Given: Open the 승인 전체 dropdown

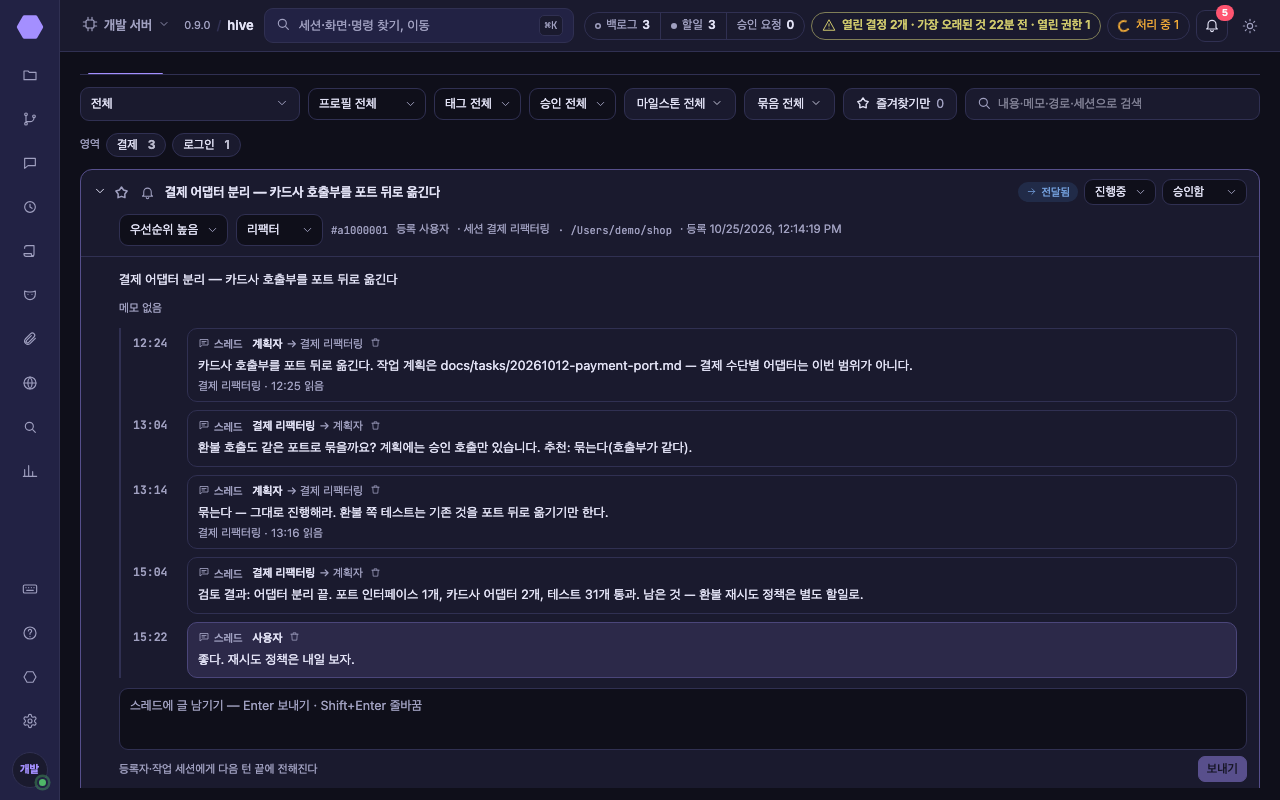Looking at the screenshot, I should click(572, 104).
